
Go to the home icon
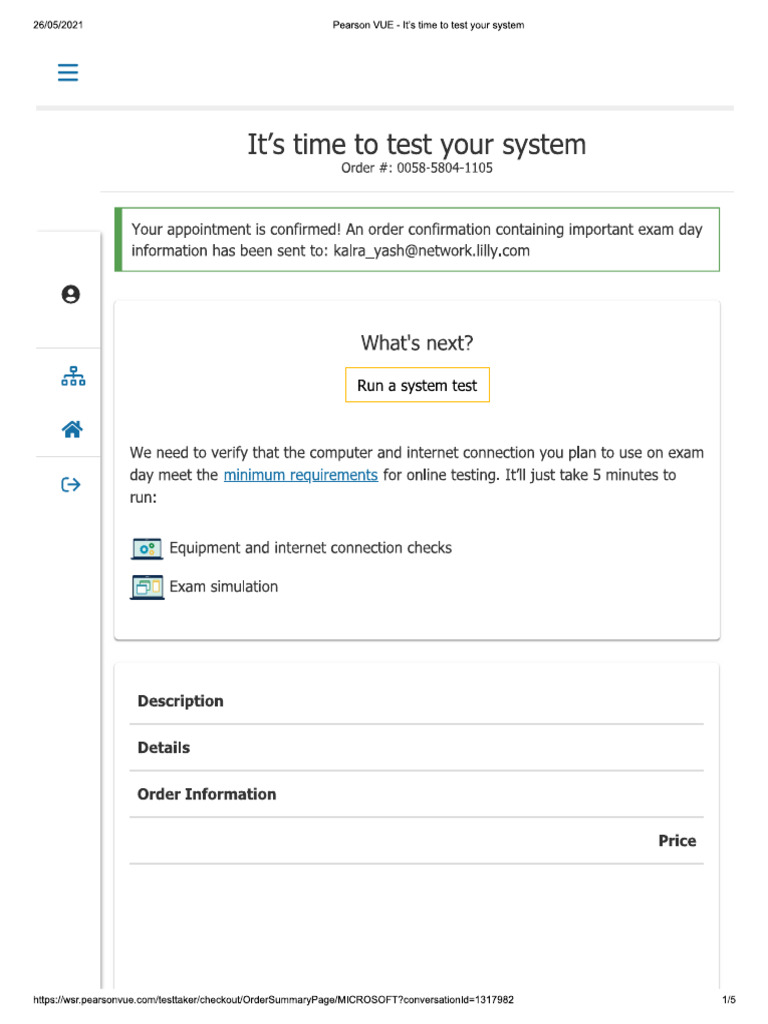(72, 430)
